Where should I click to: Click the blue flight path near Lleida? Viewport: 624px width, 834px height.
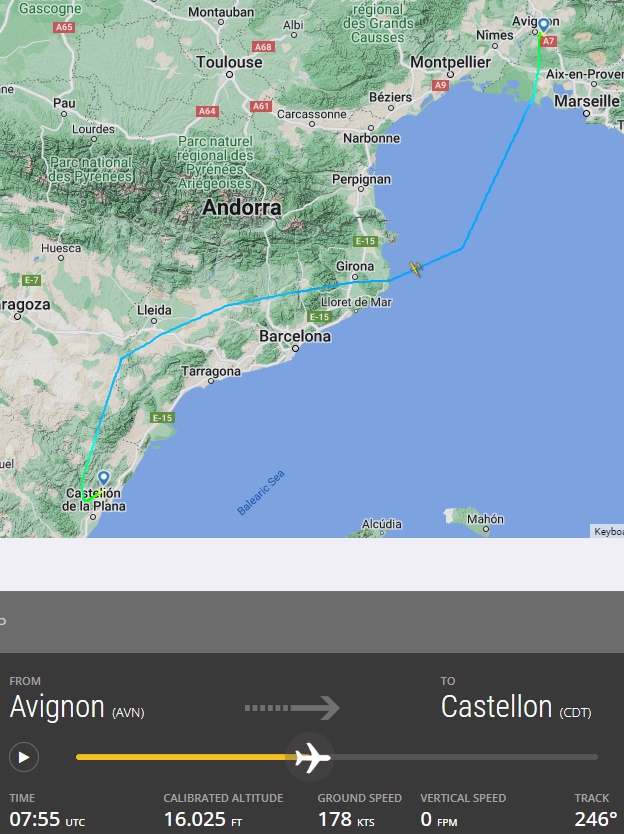click(x=176, y=328)
